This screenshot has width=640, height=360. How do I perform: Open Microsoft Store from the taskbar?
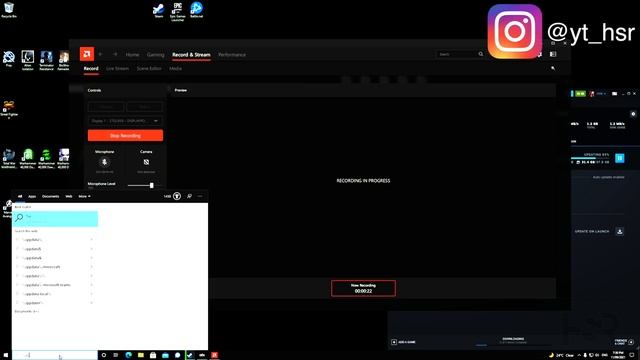pyautogui.click(x=153, y=355)
